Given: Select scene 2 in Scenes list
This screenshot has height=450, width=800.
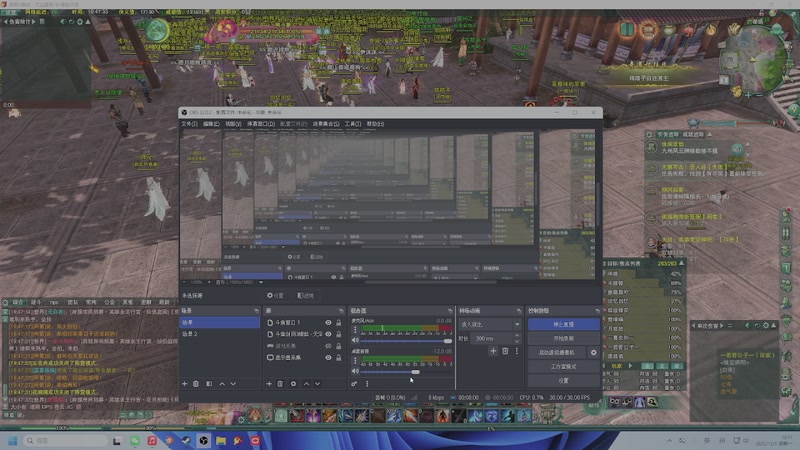Looking at the screenshot, I should tap(220, 334).
